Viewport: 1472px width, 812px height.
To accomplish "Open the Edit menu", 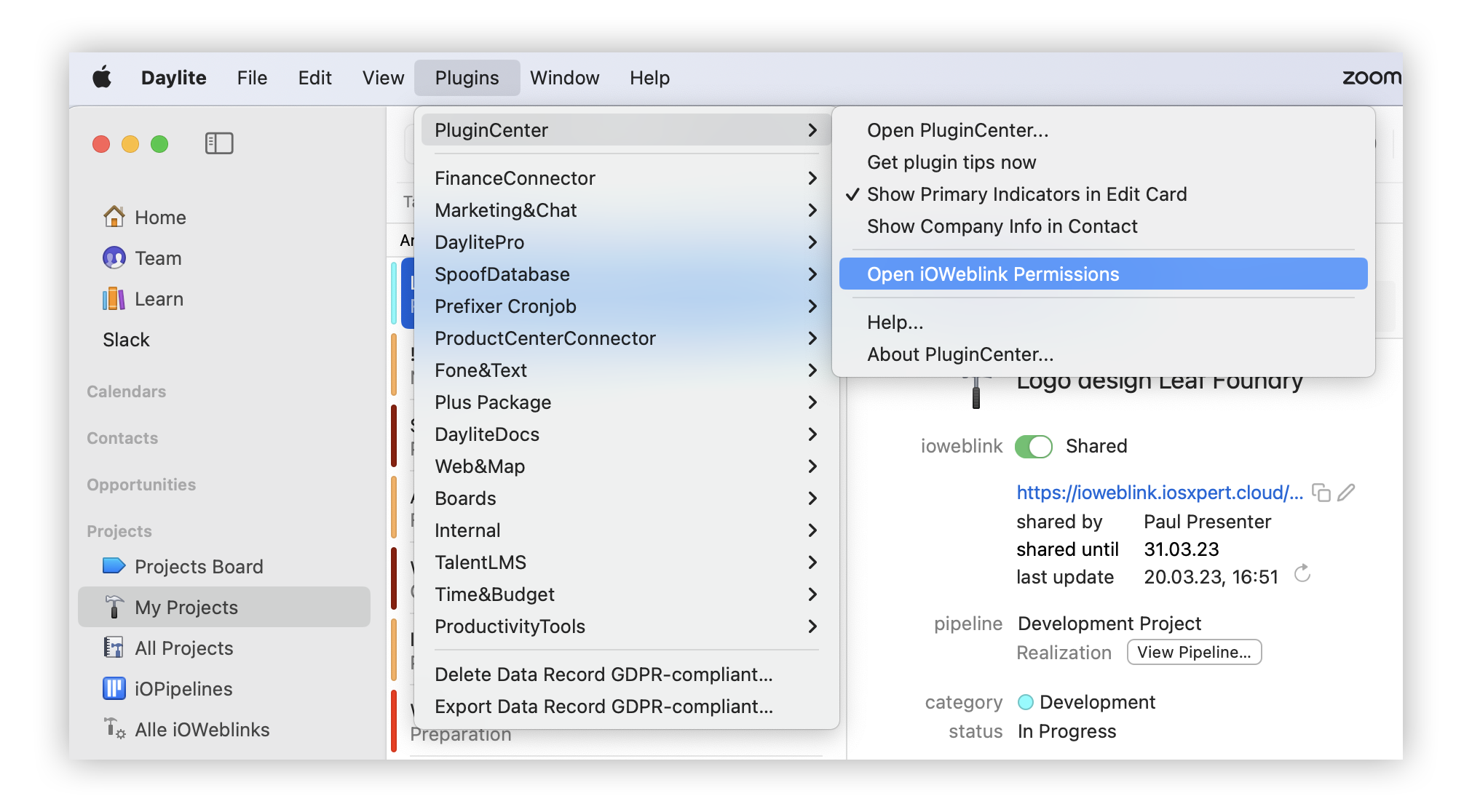I will coord(314,78).
